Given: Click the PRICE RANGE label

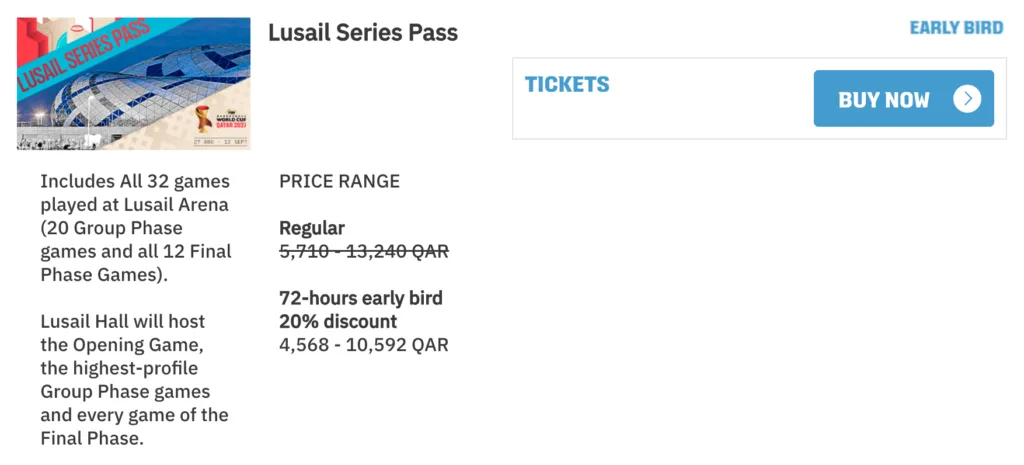Looking at the screenshot, I should [x=340, y=182].
